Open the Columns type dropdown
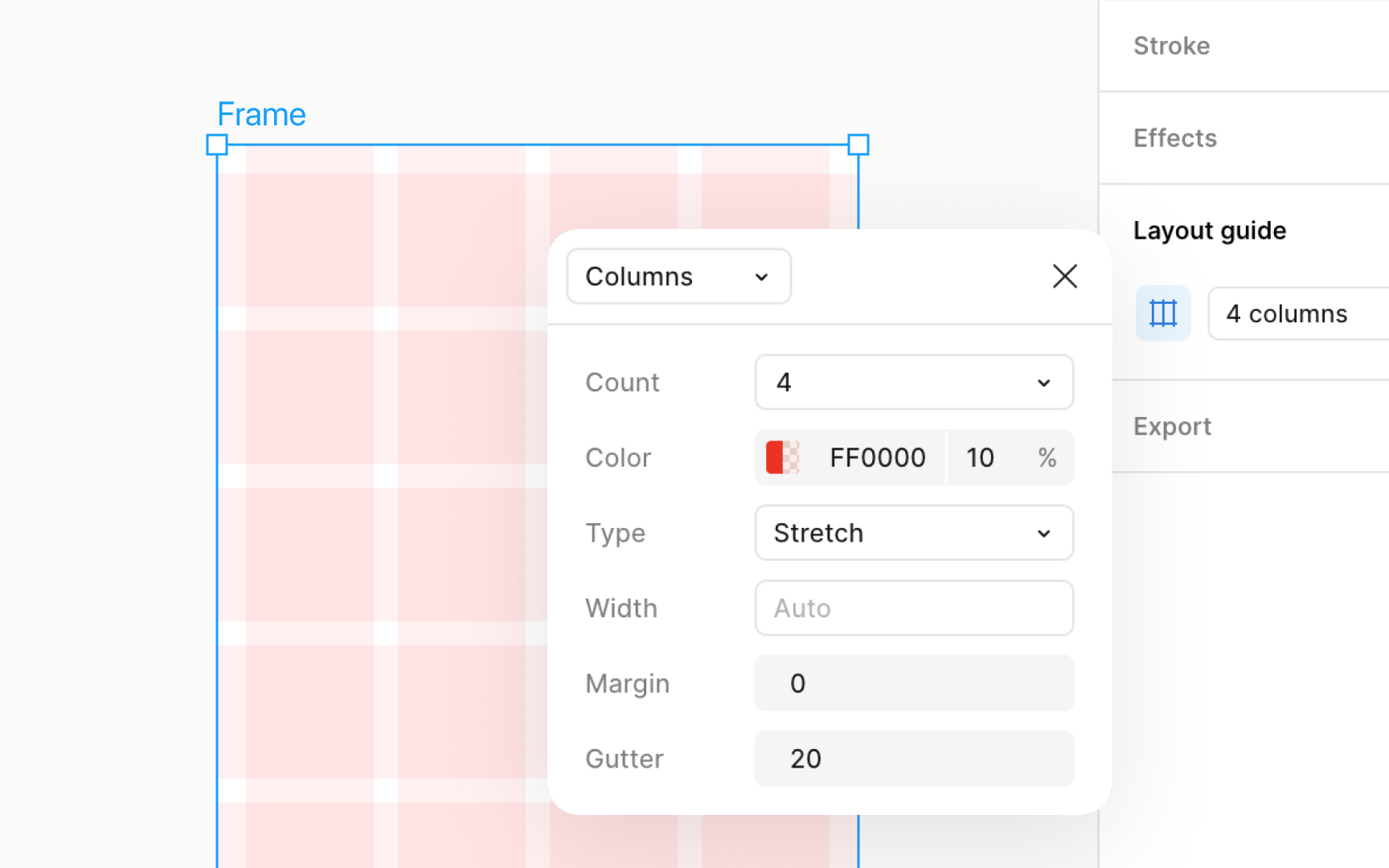 (678, 276)
